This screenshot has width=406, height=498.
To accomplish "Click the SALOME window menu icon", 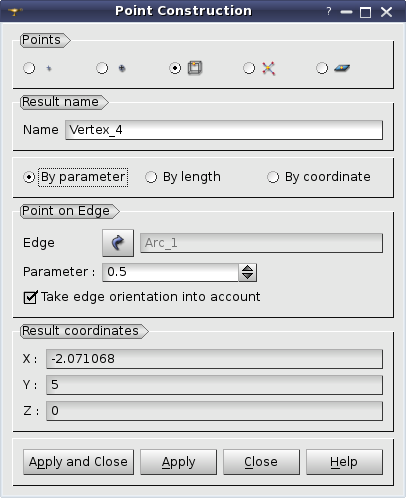I will point(15,12).
